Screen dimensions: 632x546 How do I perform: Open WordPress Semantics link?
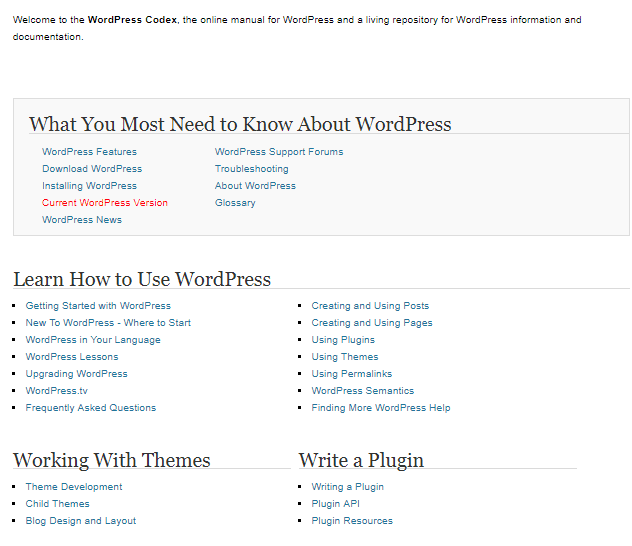tap(362, 390)
